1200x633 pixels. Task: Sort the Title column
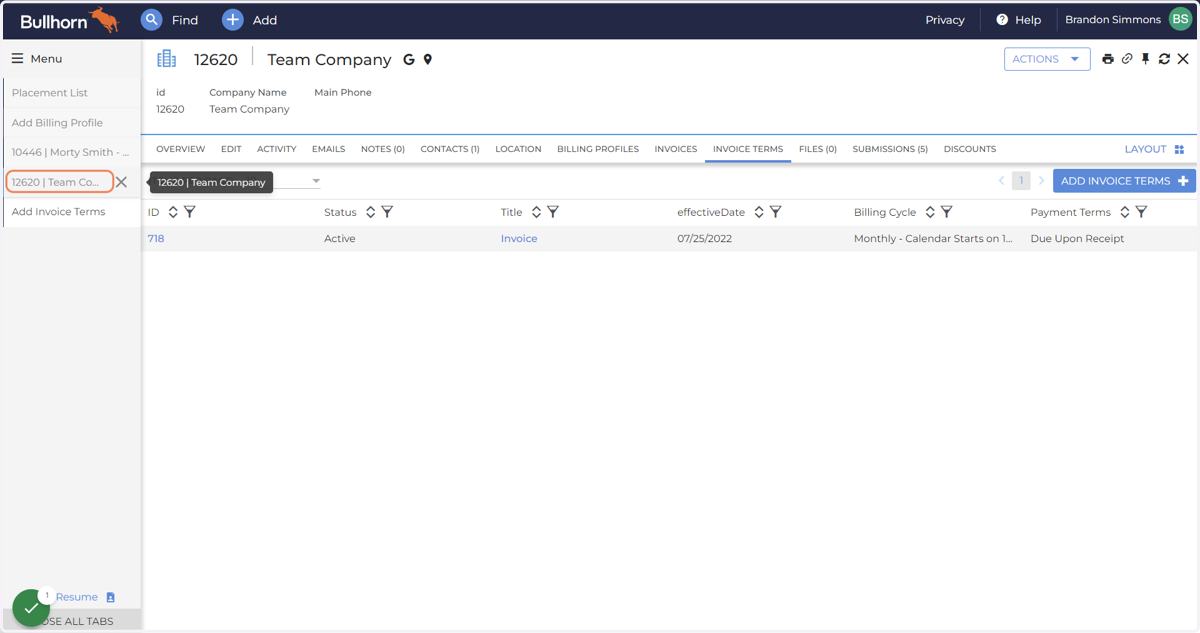point(536,212)
